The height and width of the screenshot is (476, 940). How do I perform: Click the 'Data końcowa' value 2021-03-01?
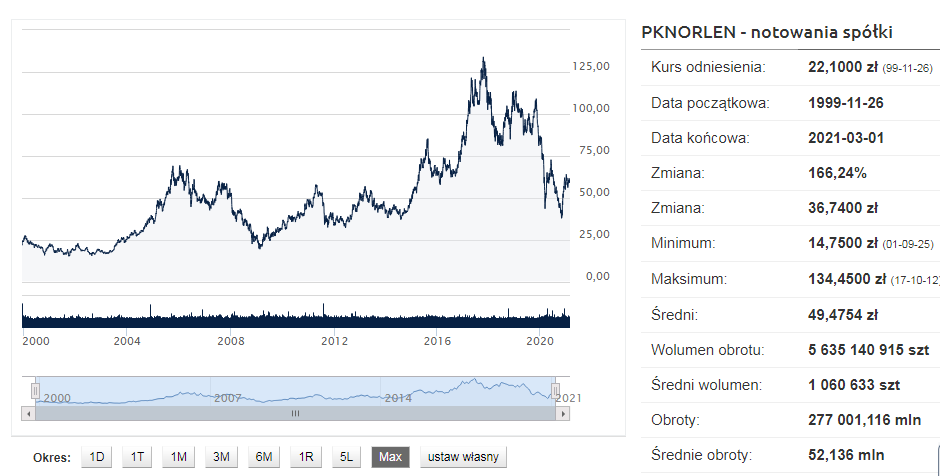coord(845,138)
